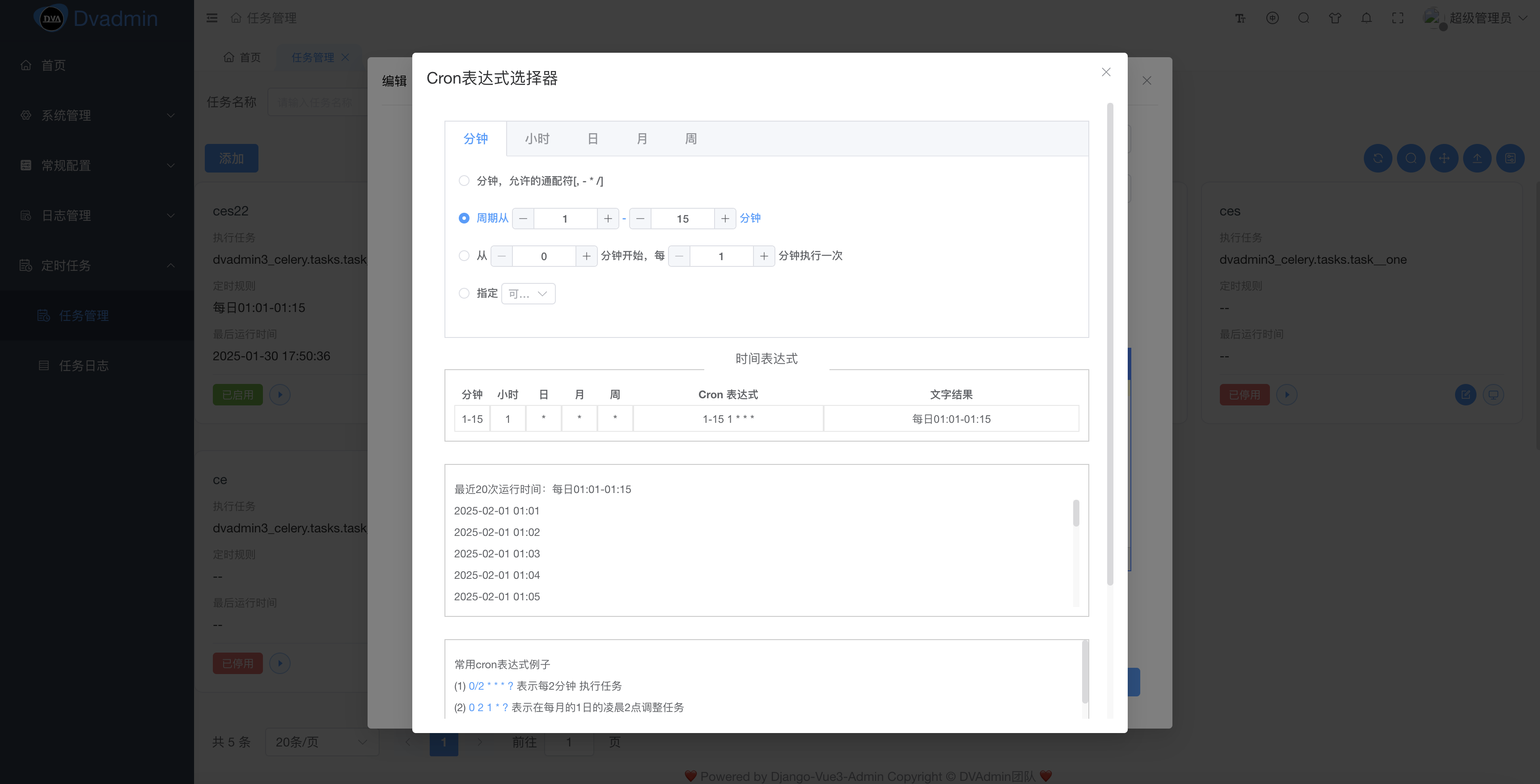Select the wildcard minutes radio option
This screenshot has width=1540, height=784.
pyautogui.click(x=464, y=181)
